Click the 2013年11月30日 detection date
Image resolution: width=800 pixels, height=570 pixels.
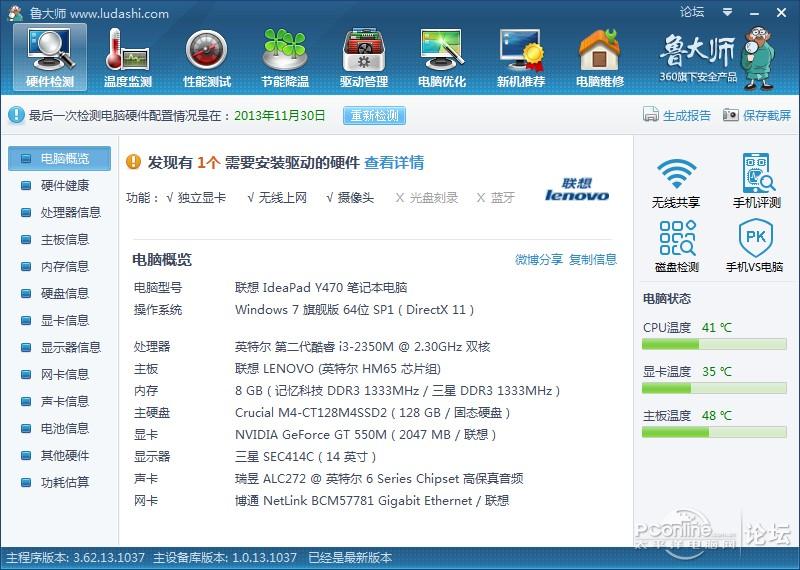(x=280, y=115)
